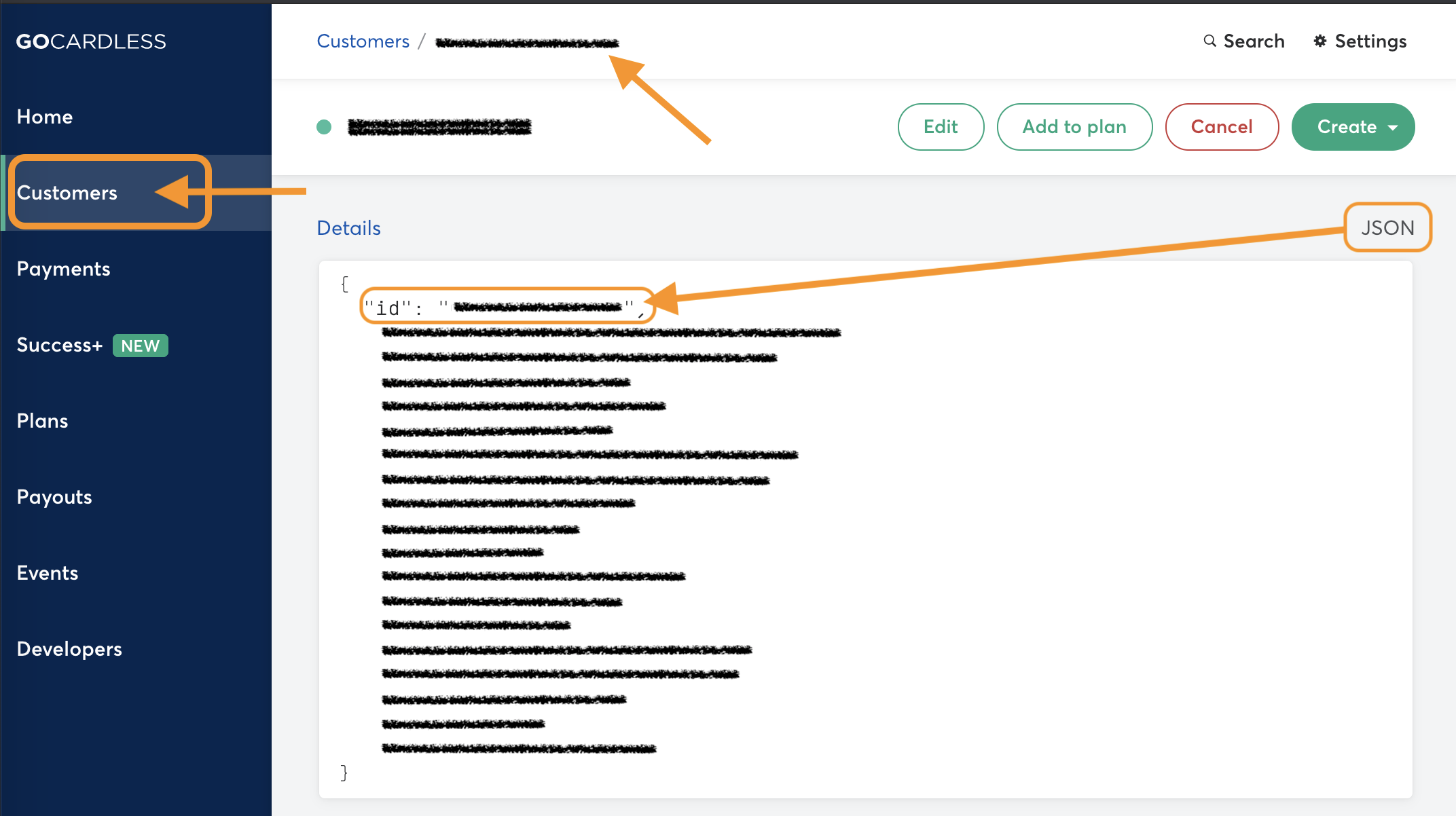Screen dimensions: 1456x816
Task: Open Settings from top bar
Action: pyautogui.click(x=1361, y=41)
